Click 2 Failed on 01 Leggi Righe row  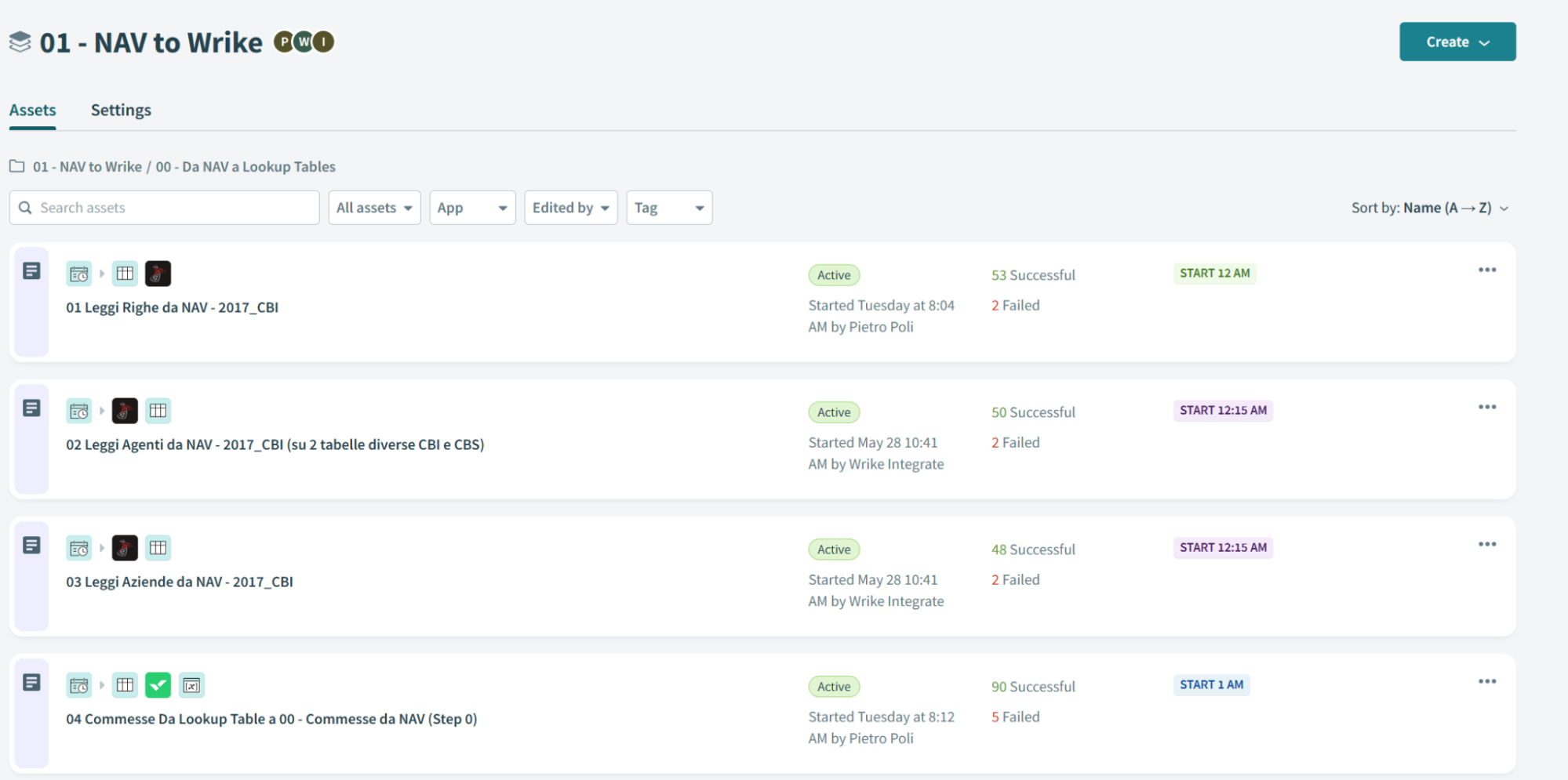click(1015, 306)
